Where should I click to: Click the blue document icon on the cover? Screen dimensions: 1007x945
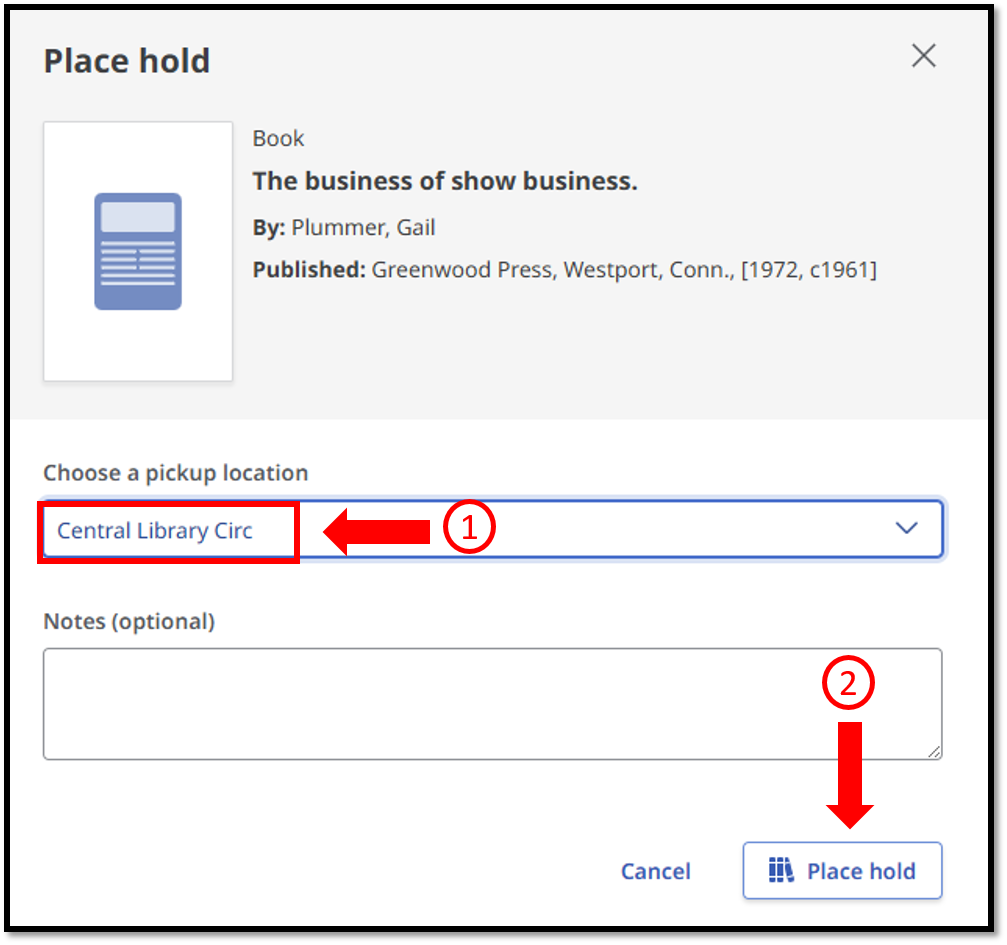pyautogui.click(x=138, y=251)
